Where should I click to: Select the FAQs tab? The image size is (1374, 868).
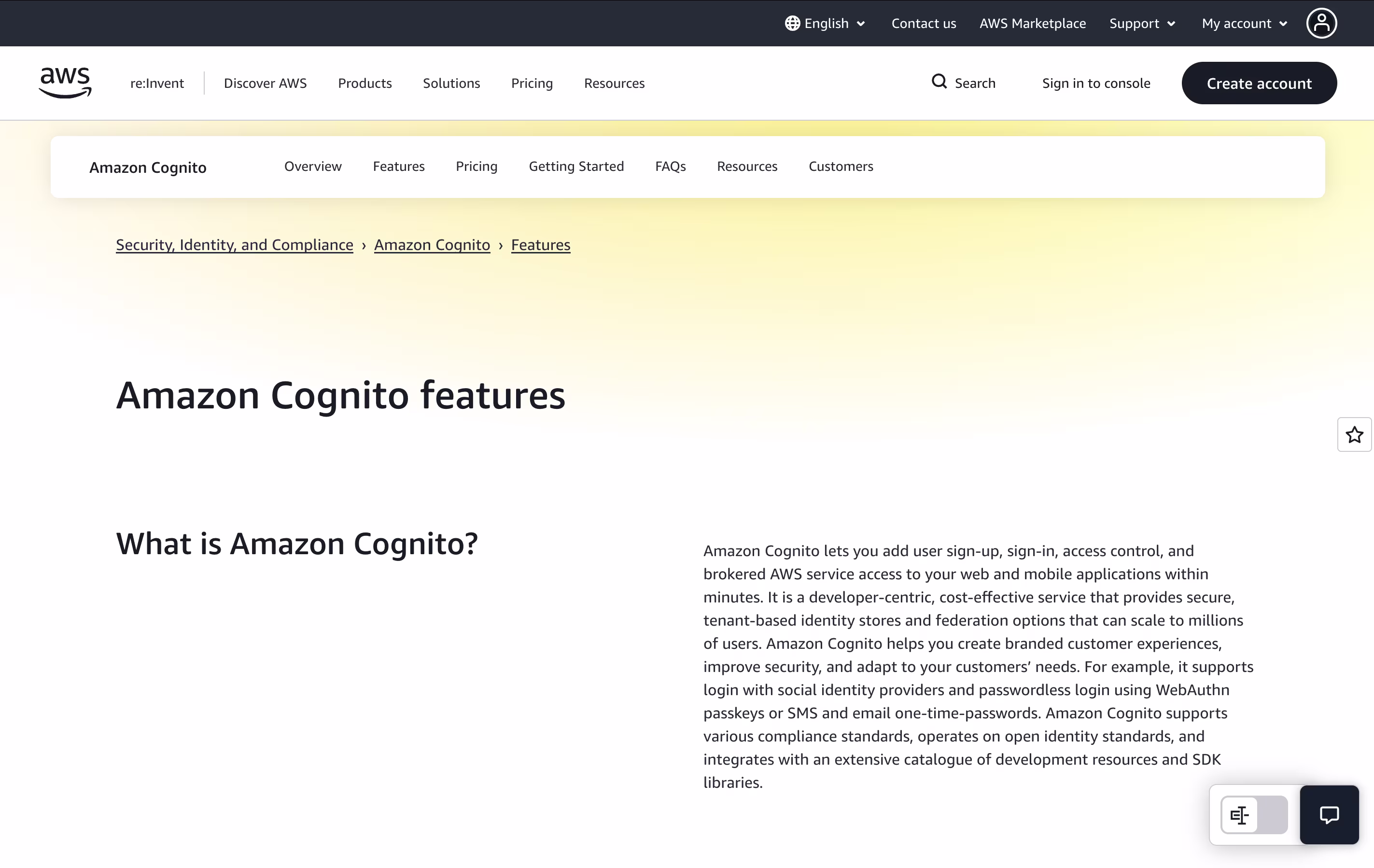670,166
